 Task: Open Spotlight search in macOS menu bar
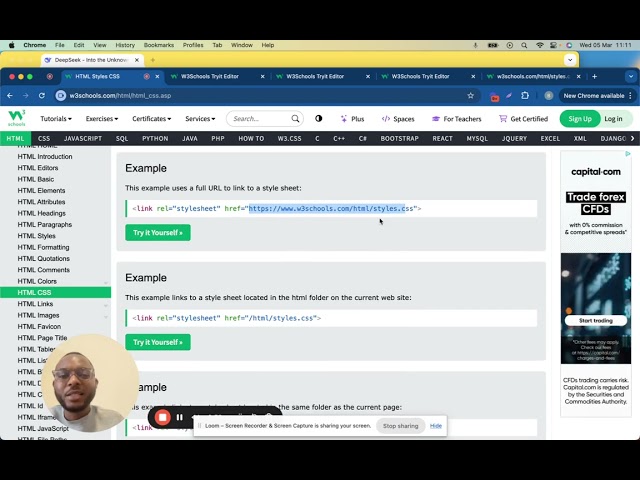pos(524,45)
